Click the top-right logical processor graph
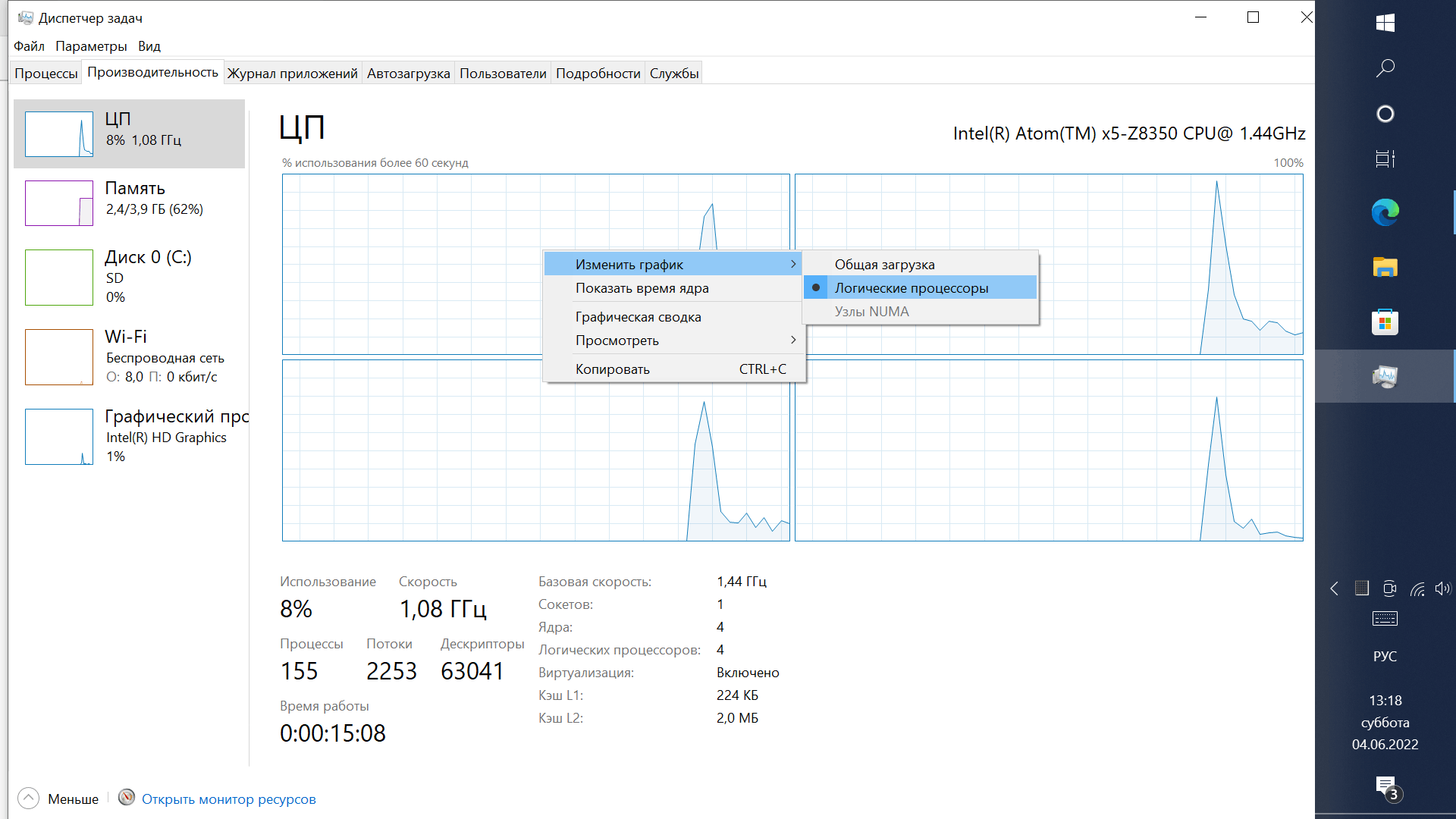Viewport: 1456px width, 819px height. point(1049,265)
